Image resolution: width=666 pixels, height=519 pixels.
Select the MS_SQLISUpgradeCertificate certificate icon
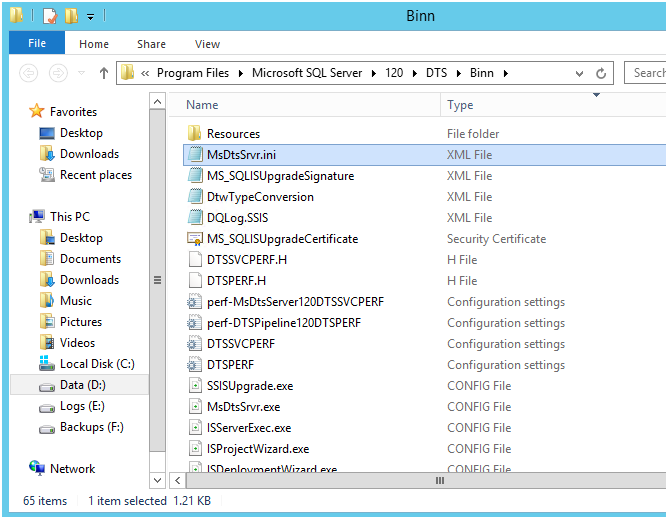pyautogui.click(x=195, y=238)
